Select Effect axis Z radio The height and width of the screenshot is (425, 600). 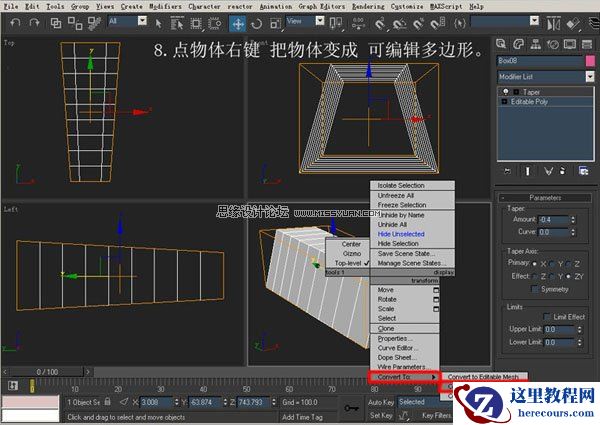coord(535,276)
